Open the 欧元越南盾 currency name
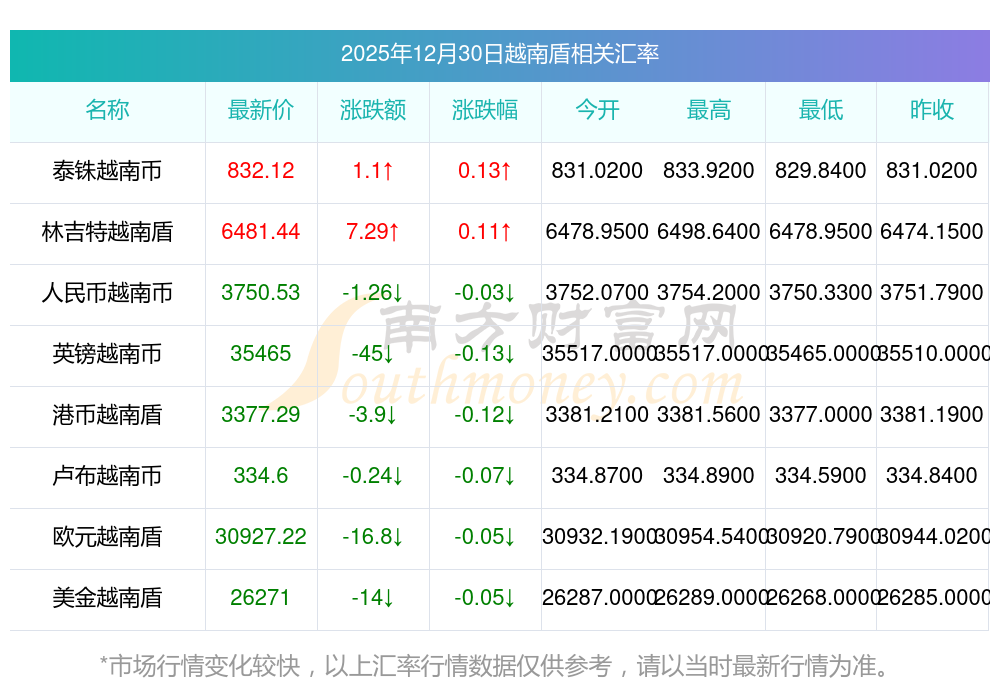The width and height of the screenshot is (1000, 697). pyautogui.click(x=107, y=537)
